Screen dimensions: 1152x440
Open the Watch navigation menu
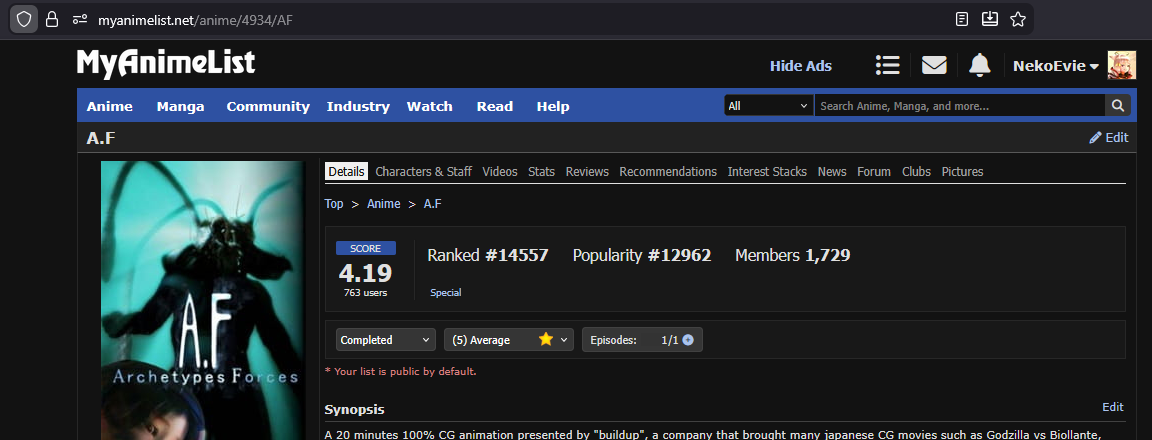[x=430, y=107]
